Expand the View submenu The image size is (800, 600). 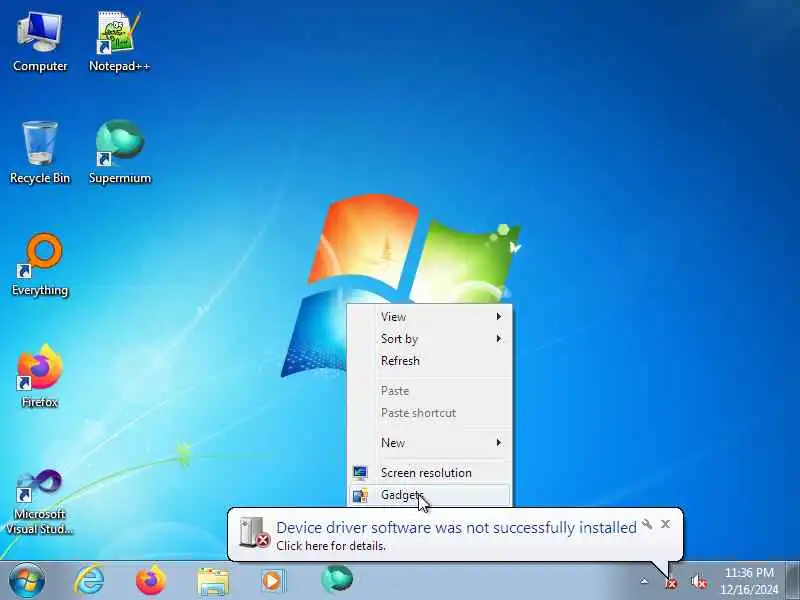pyautogui.click(x=429, y=316)
